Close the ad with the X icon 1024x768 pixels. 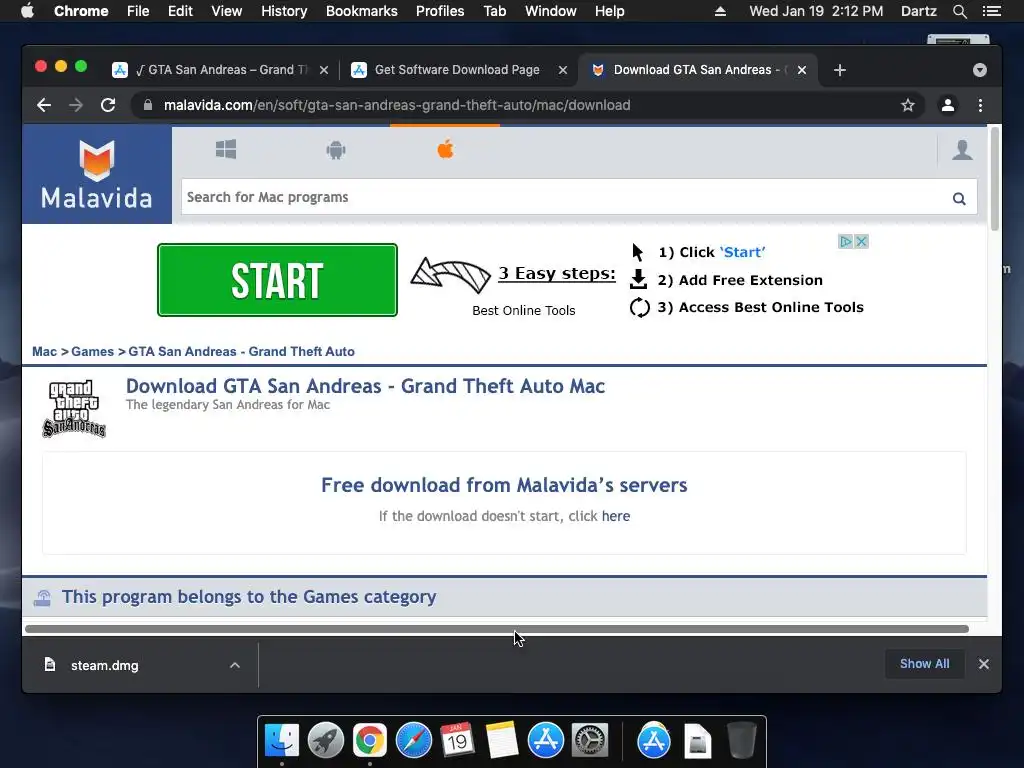tap(861, 242)
